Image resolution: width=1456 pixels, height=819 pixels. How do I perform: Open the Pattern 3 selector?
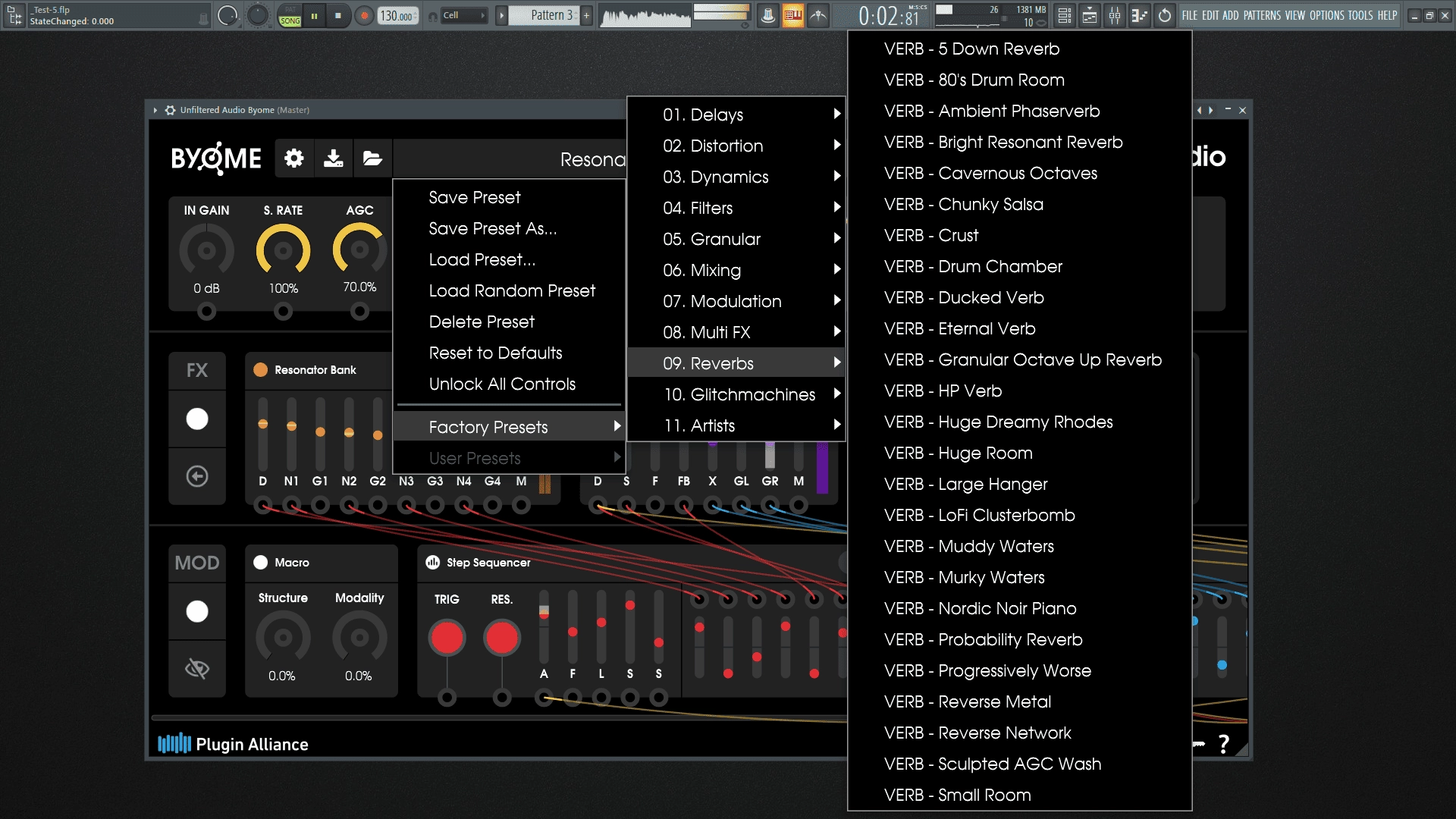[544, 15]
